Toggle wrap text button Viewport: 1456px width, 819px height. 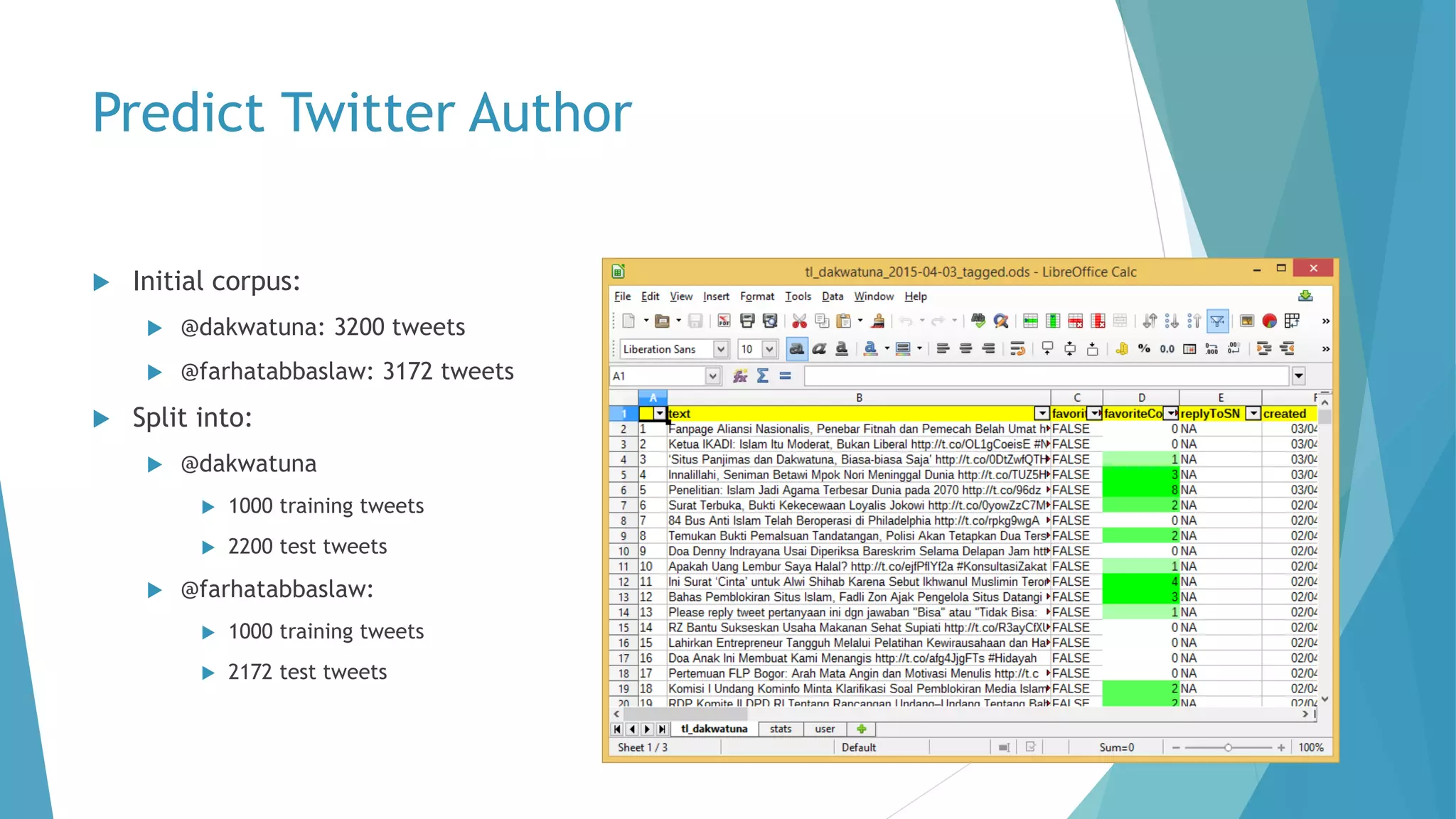pos(1017,349)
